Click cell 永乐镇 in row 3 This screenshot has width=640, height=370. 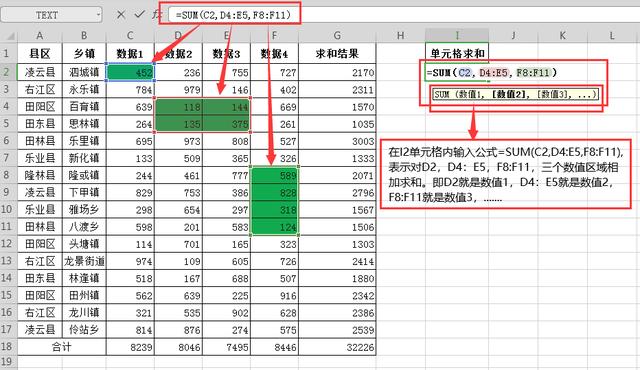tap(84, 89)
